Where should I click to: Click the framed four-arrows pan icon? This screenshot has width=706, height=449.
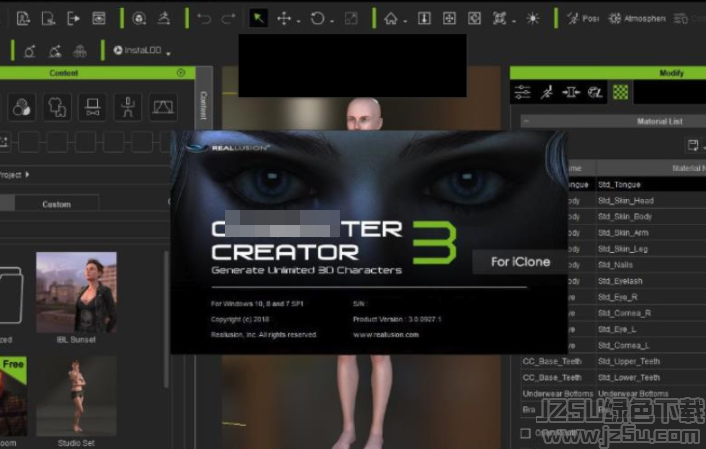point(449,18)
